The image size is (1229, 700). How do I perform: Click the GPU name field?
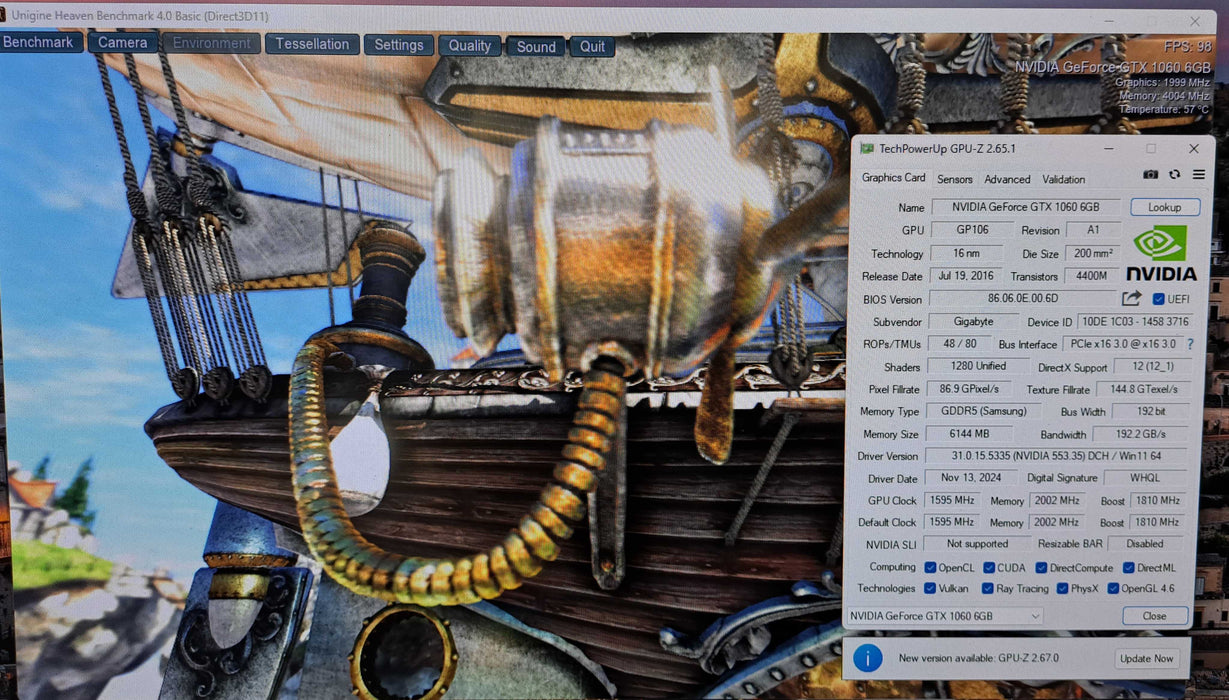click(x=1026, y=207)
